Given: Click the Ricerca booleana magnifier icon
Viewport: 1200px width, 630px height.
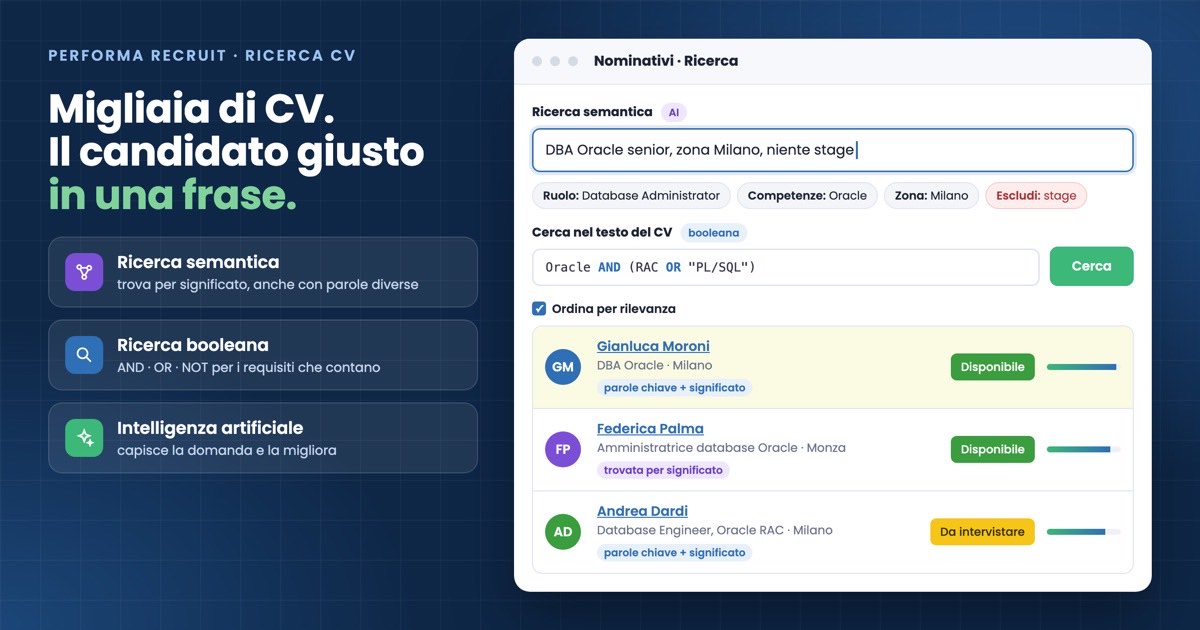Looking at the screenshot, I should (84, 355).
